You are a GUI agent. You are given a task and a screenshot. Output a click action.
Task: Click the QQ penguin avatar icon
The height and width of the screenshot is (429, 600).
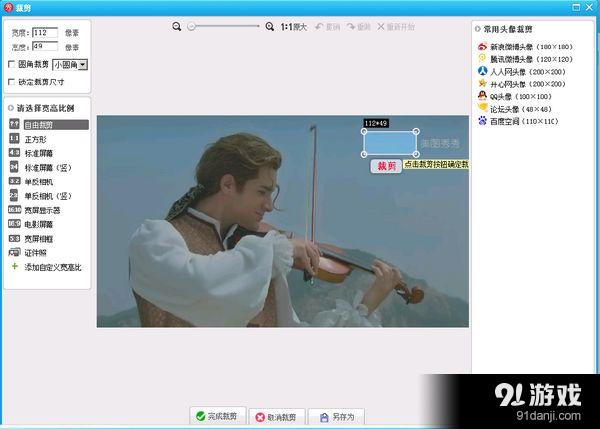pyautogui.click(x=482, y=96)
